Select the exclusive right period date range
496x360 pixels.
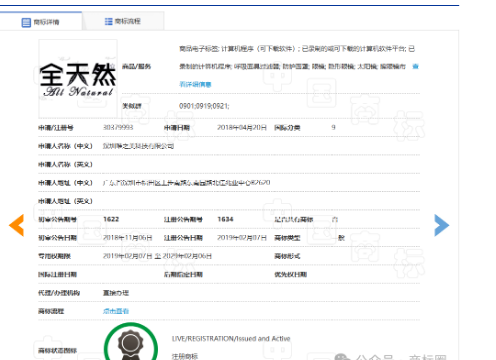[x=157, y=256]
